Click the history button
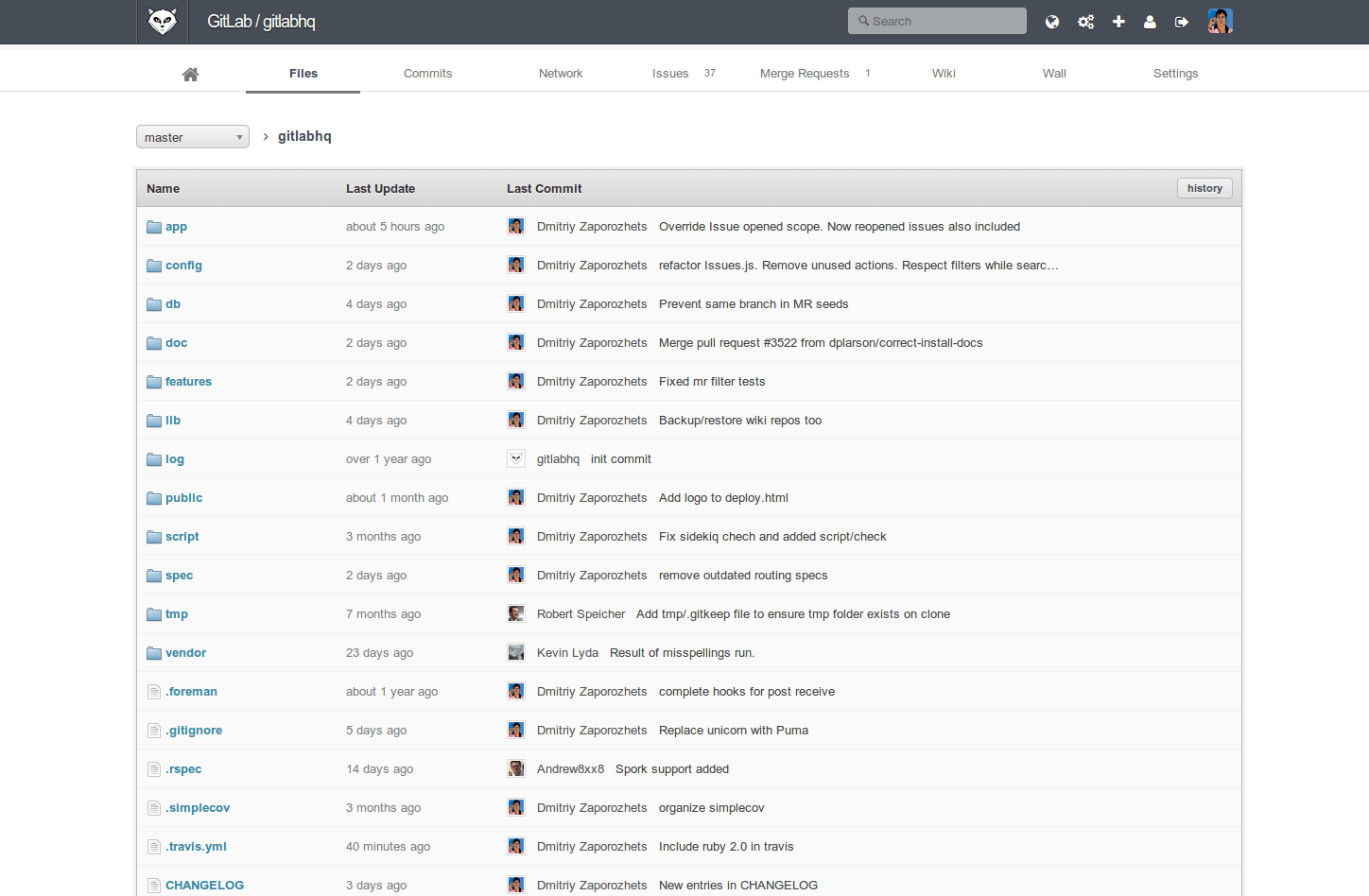1369x896 pixels. 1204,187
